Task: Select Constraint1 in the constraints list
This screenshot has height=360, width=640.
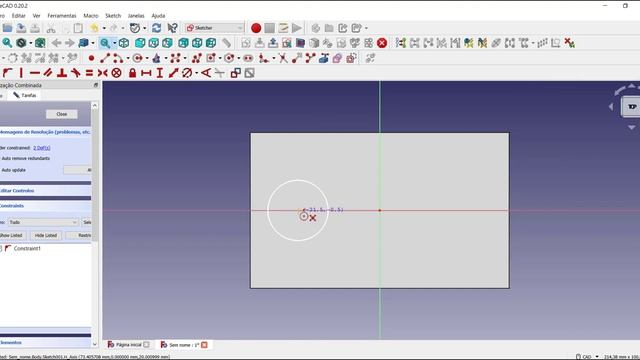Action: pos(27,248)
